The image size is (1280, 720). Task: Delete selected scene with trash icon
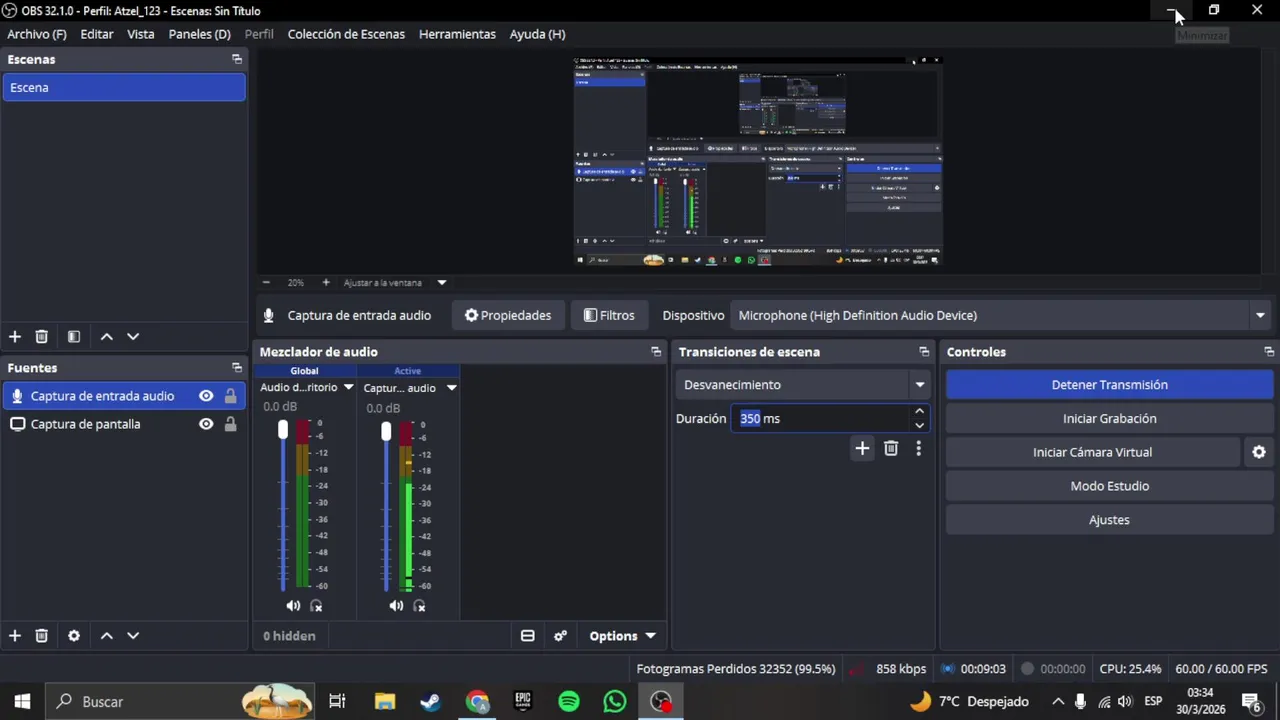point(41,337)
